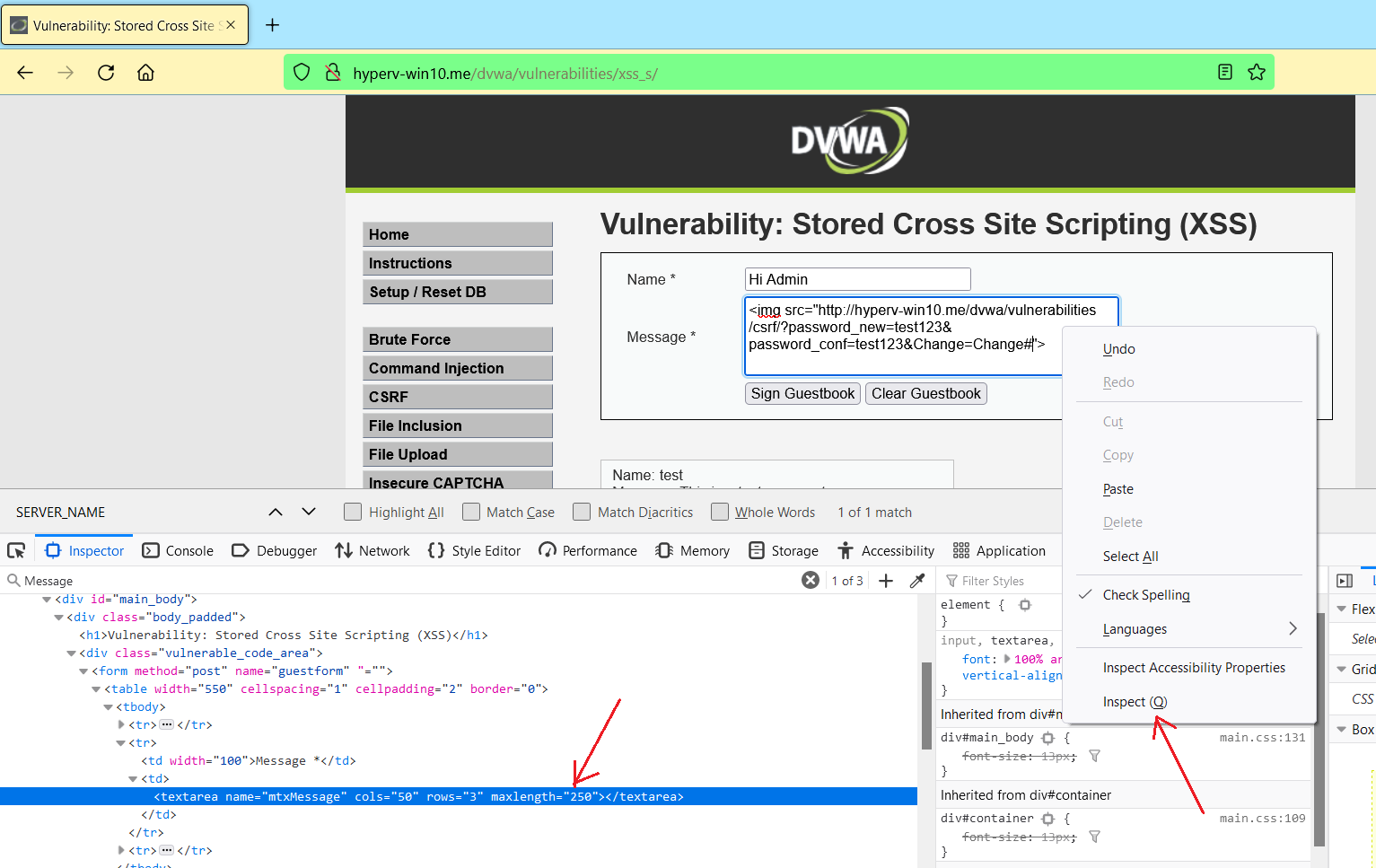Image resolution: width=1376 pixels, height=868 pixels.
Task: Click the Clear Guestbook button
Action: 926,393
